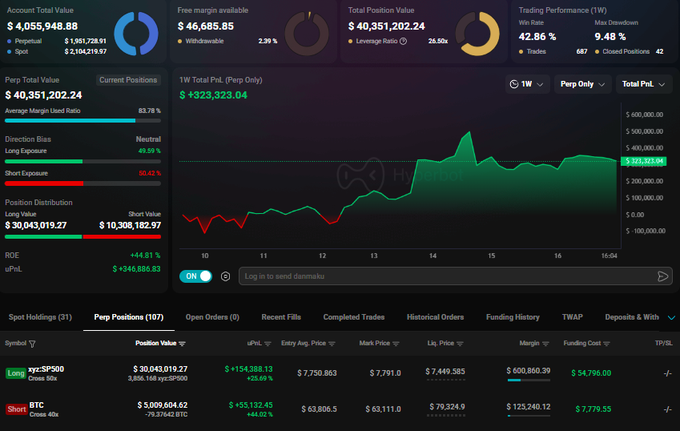Open the Funding History tab
Screen dimensions: 680x431
pos(513,317)
